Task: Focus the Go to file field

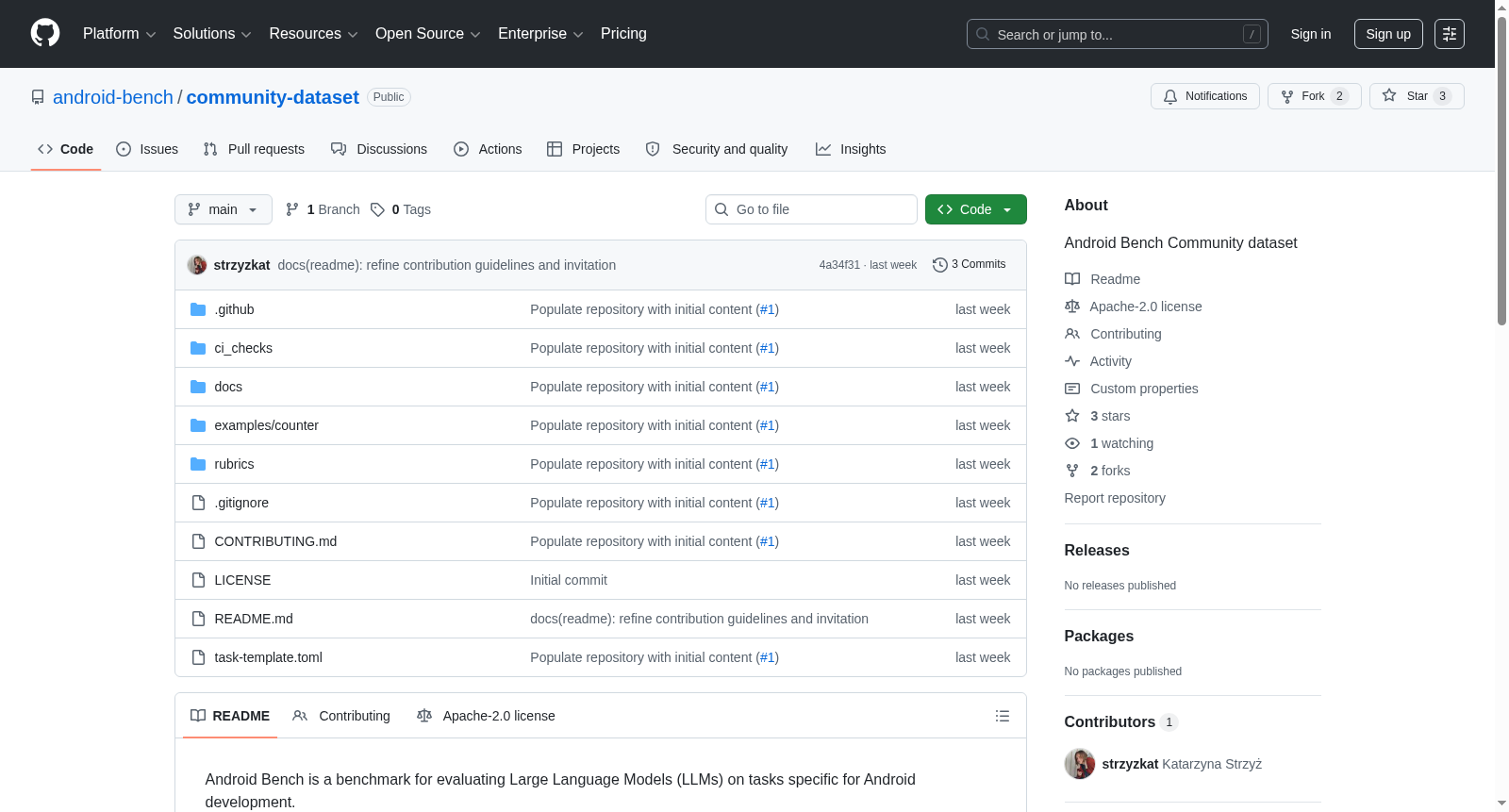Action: click(x=811, y=209)
